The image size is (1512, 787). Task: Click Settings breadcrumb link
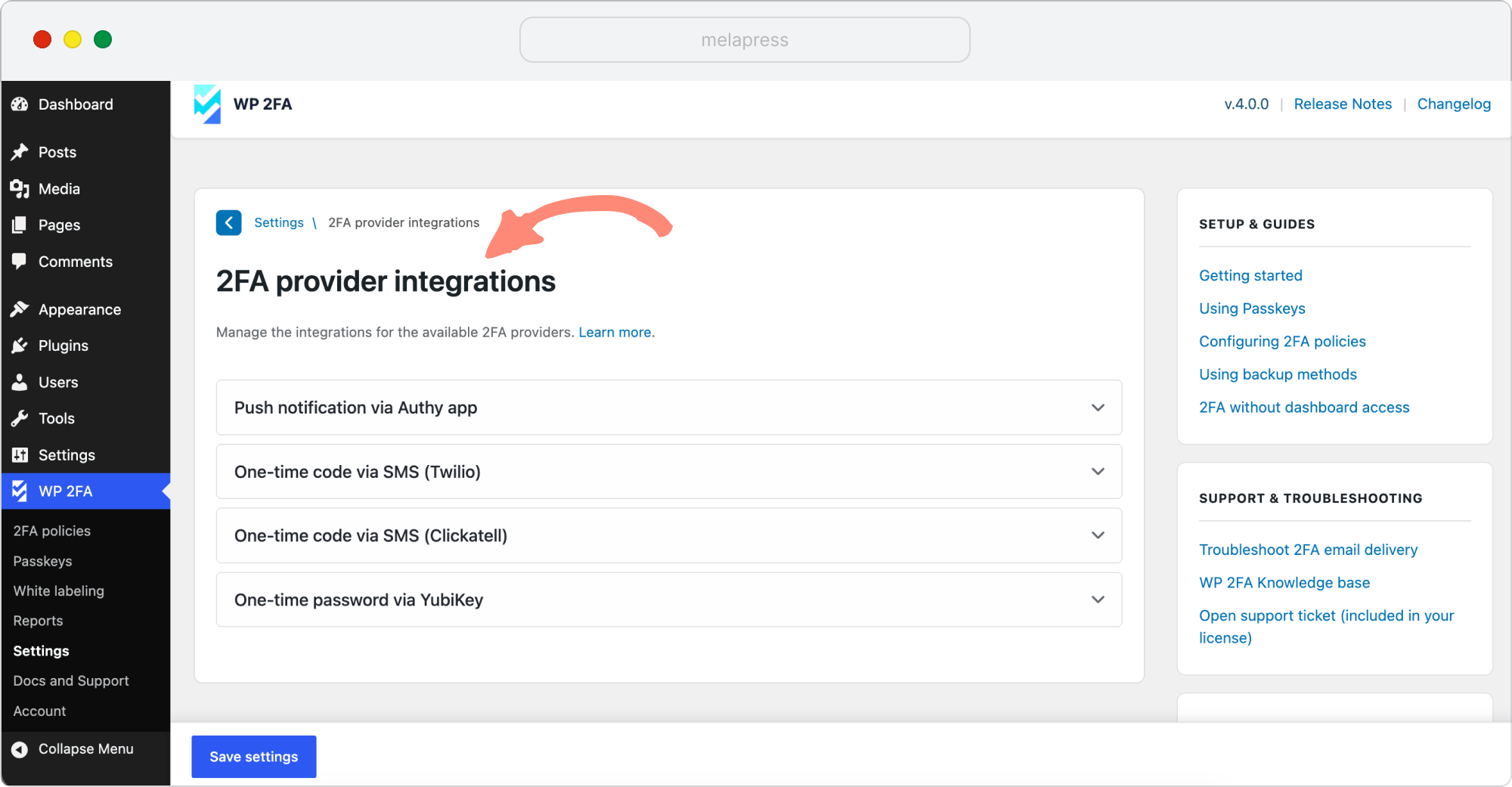point(279,223)
